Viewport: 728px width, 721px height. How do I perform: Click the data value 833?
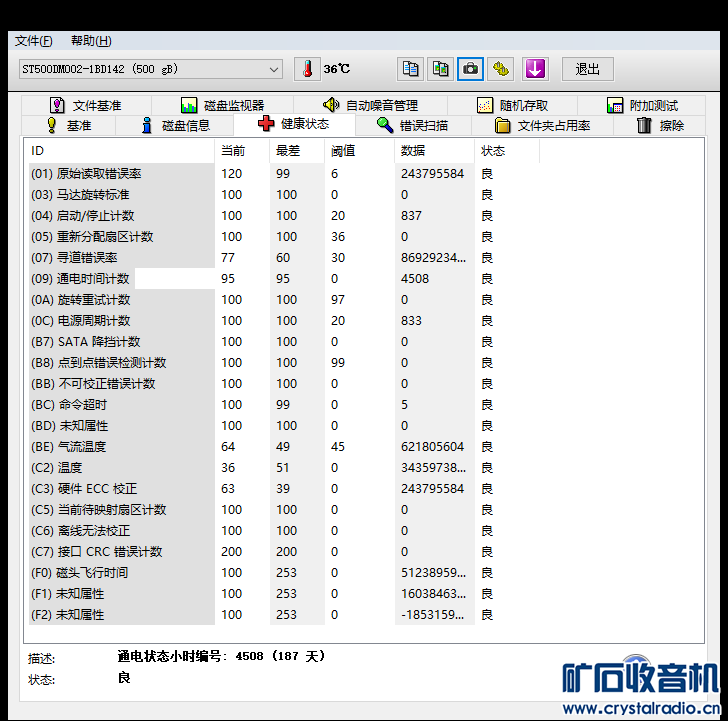411,321
